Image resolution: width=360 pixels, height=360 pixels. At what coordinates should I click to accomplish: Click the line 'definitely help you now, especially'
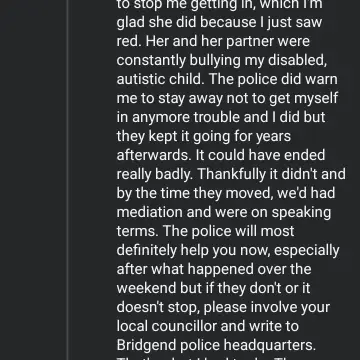(x=228, y=250)
